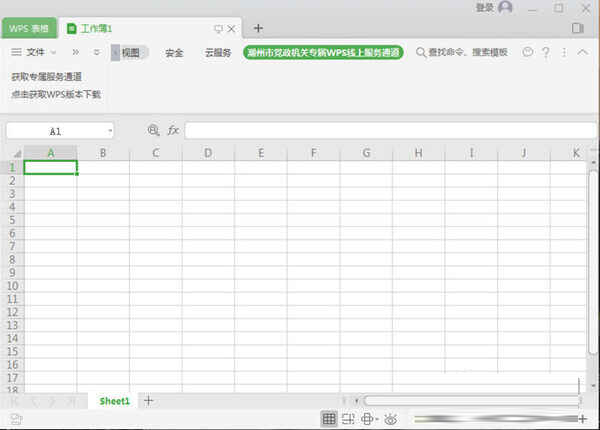The width and height of the screenshot is (600, 430).
Task: Switch to page break preview icon
Action: pyautogui.click(x=348, y=419)
